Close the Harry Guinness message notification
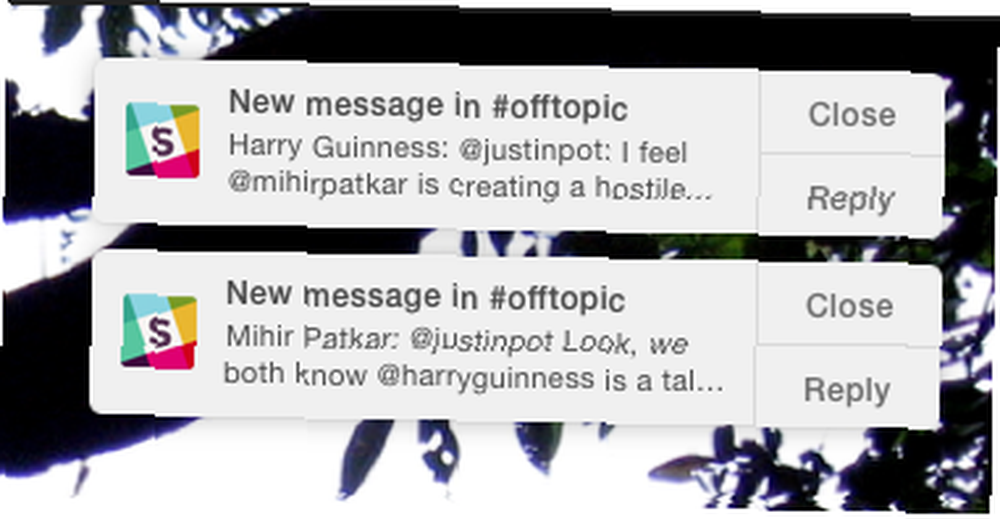The image size is (1000, 519). coord(851,115)
